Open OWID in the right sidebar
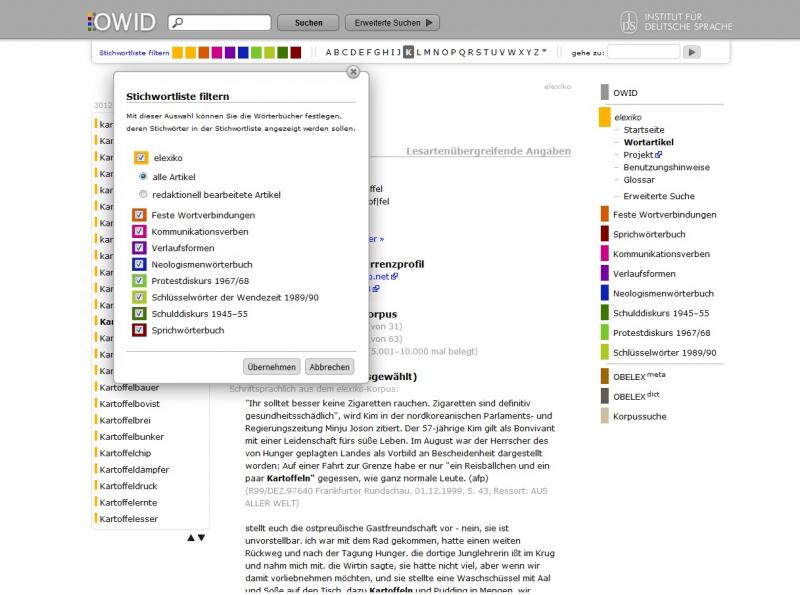The image size is (800, 595). click(626, 93)
